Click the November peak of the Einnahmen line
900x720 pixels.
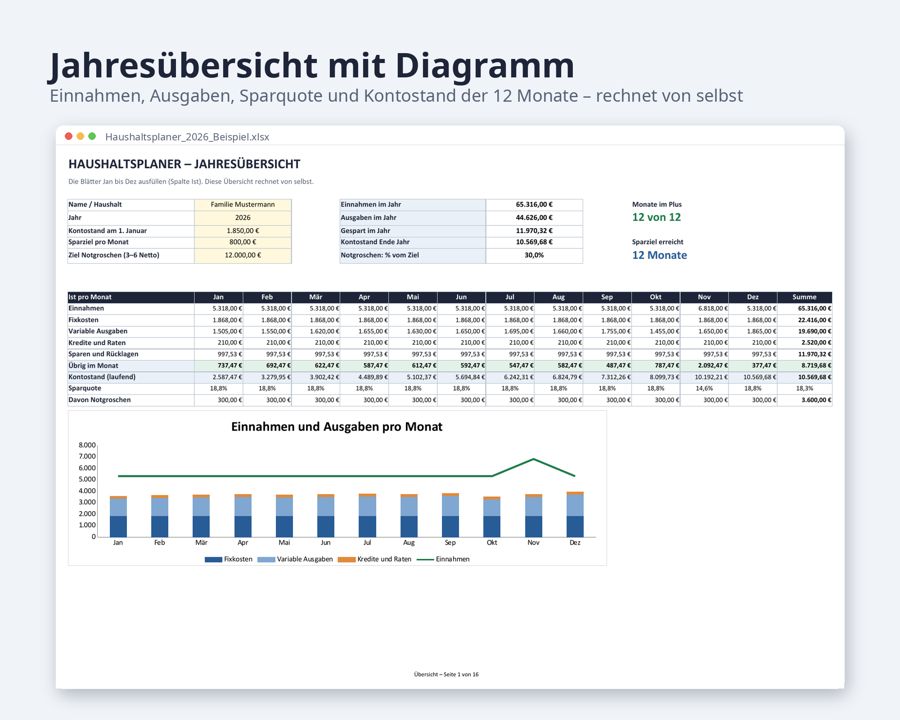click(x=534, y=459)
